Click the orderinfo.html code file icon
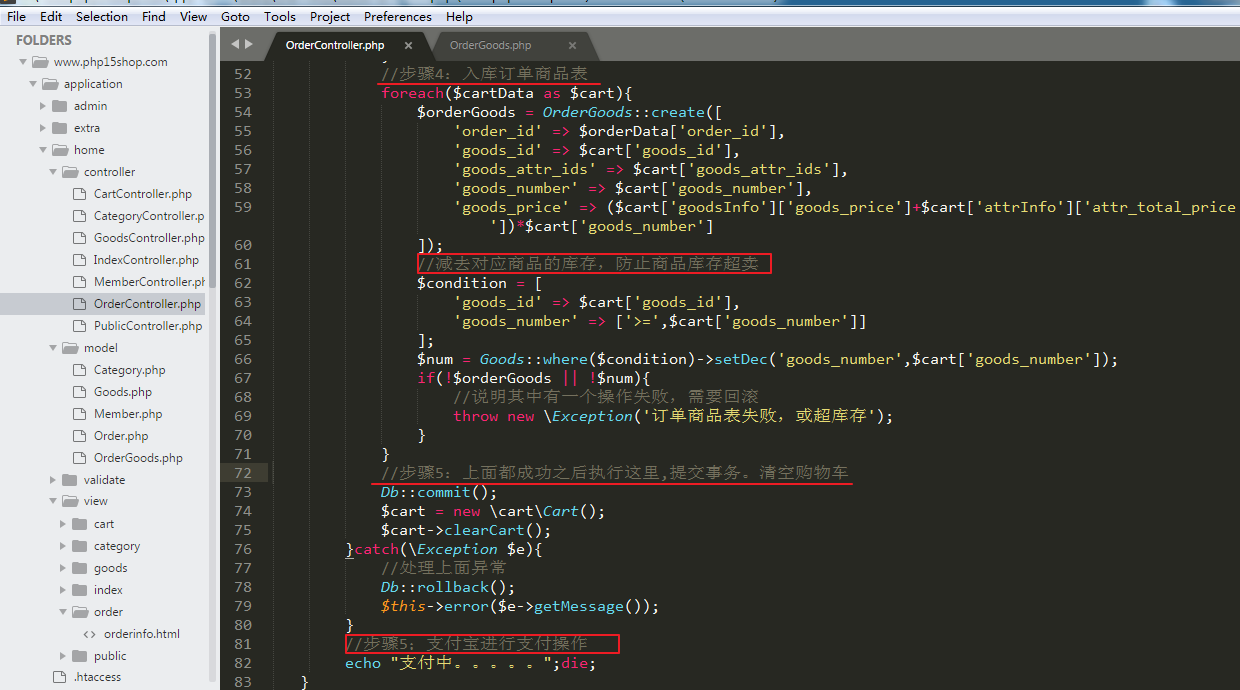This screenshot has width=1240, height=690. point(89,634)
